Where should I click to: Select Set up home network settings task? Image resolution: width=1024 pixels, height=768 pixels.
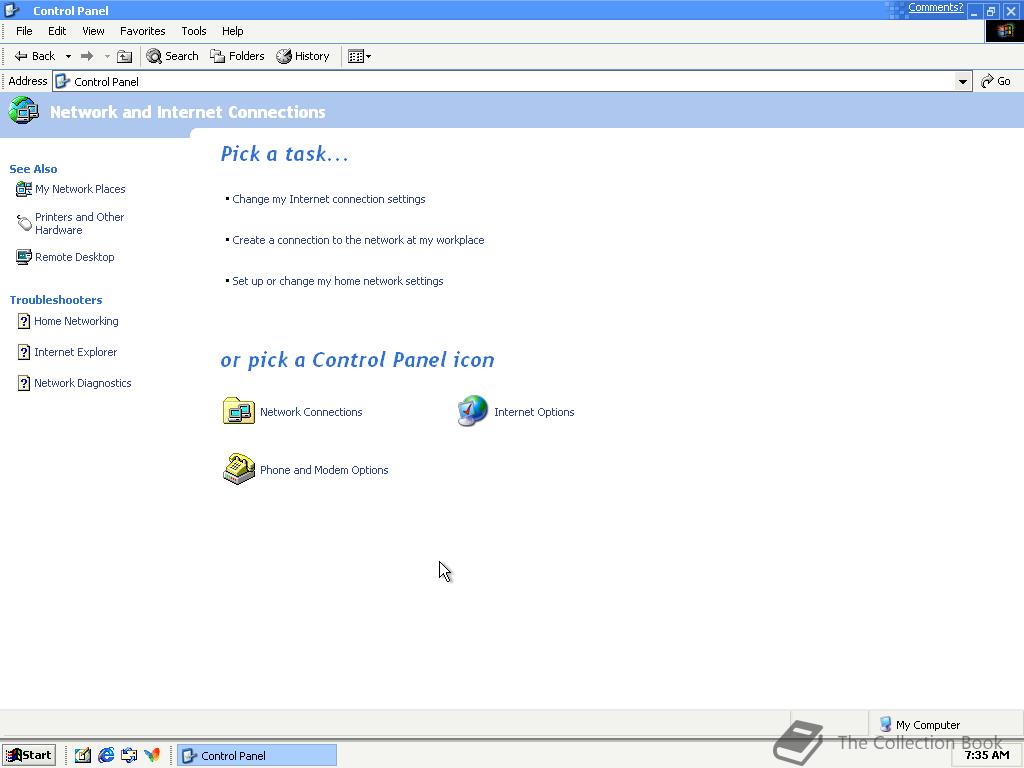(338, 281)
